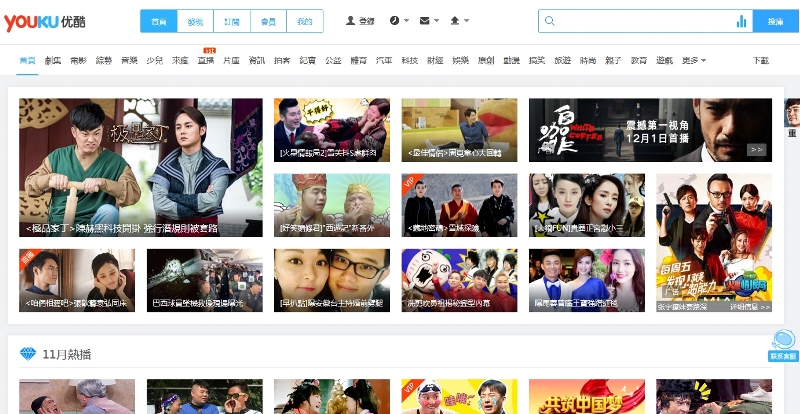The height and width of the screenshot is (414, 800).
Task: Open the 我的 tab
Action: 304,21
